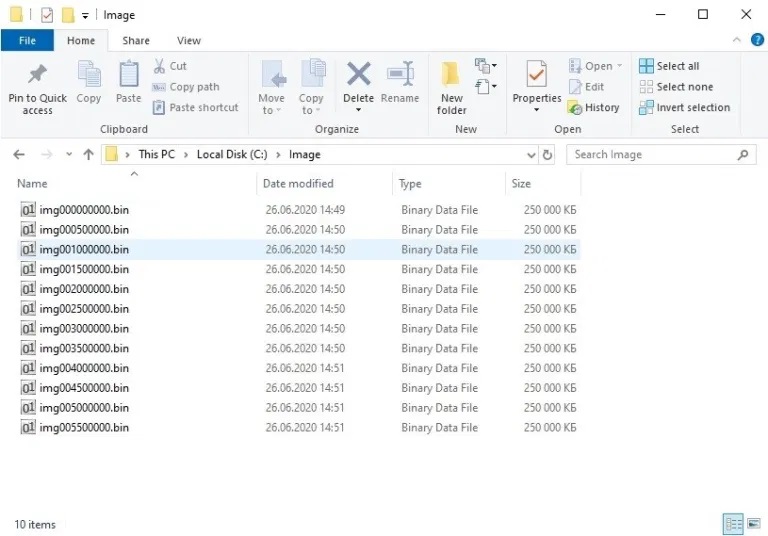The height and width of the screenshot is (536, 768).
Task: Open Properties with the checkmark icon
Action: click(x=537, y=76)
